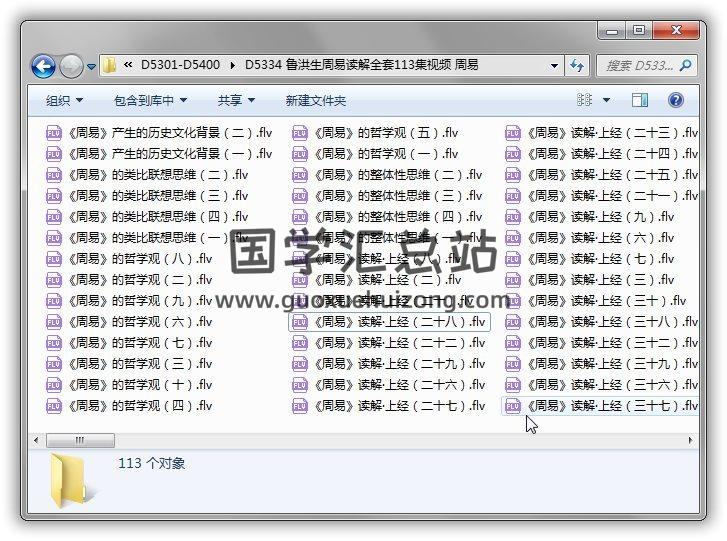Click in the search box field
The height and width of the screenshot is (541, 727).
(x=638, y=66)
